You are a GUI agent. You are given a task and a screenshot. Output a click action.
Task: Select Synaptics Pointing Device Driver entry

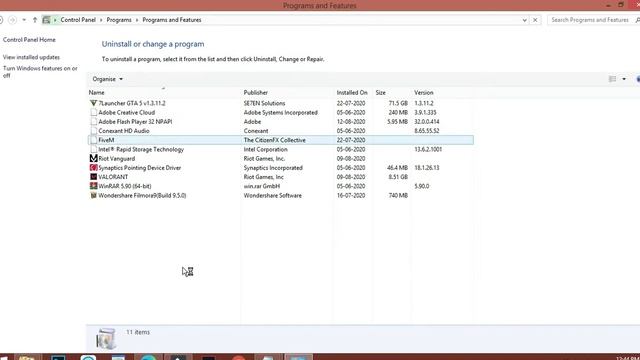pyautogui.click(x=140, y=168)
